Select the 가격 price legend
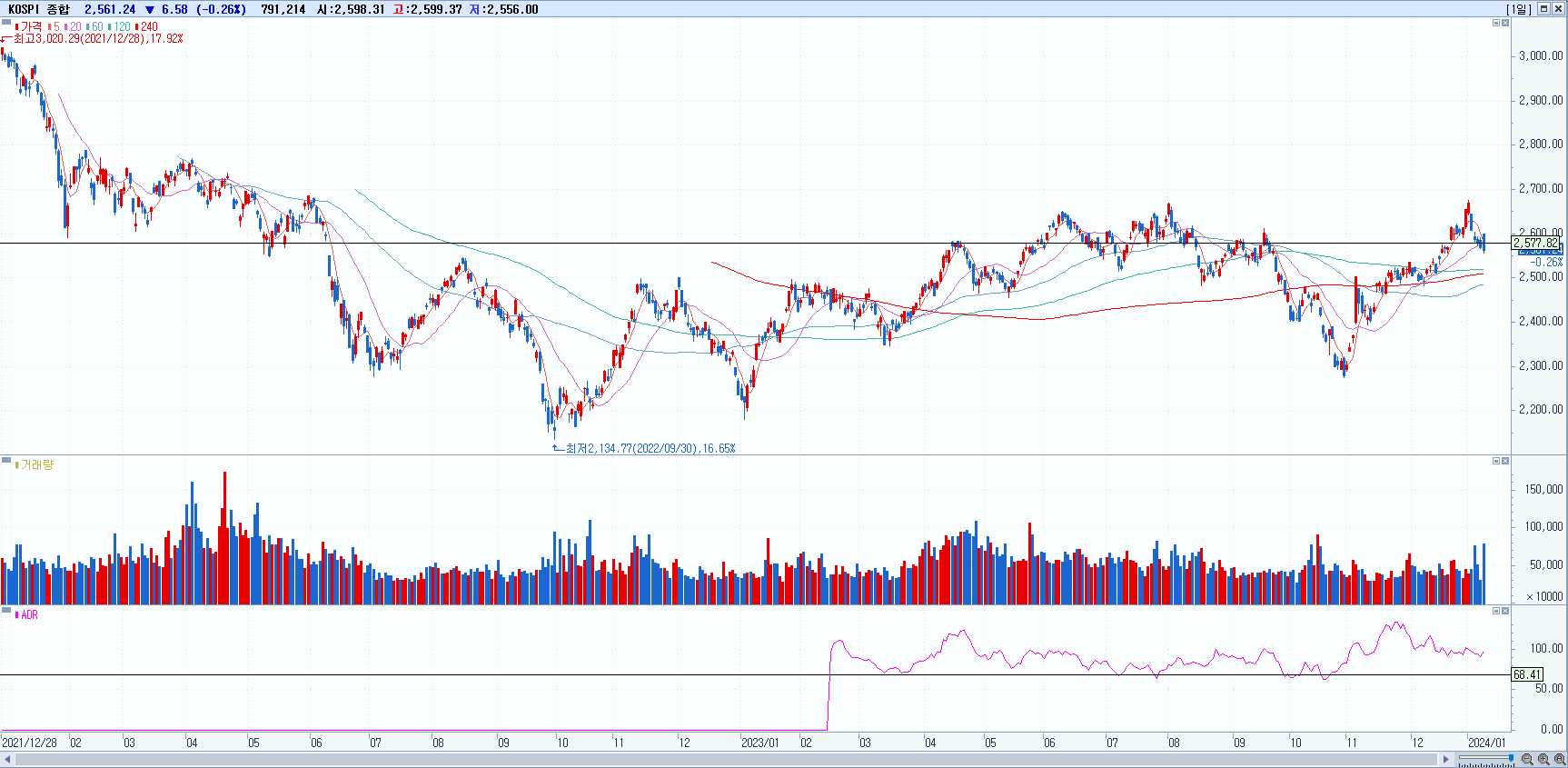1568x768 pixels. click(x=29, y=26)
